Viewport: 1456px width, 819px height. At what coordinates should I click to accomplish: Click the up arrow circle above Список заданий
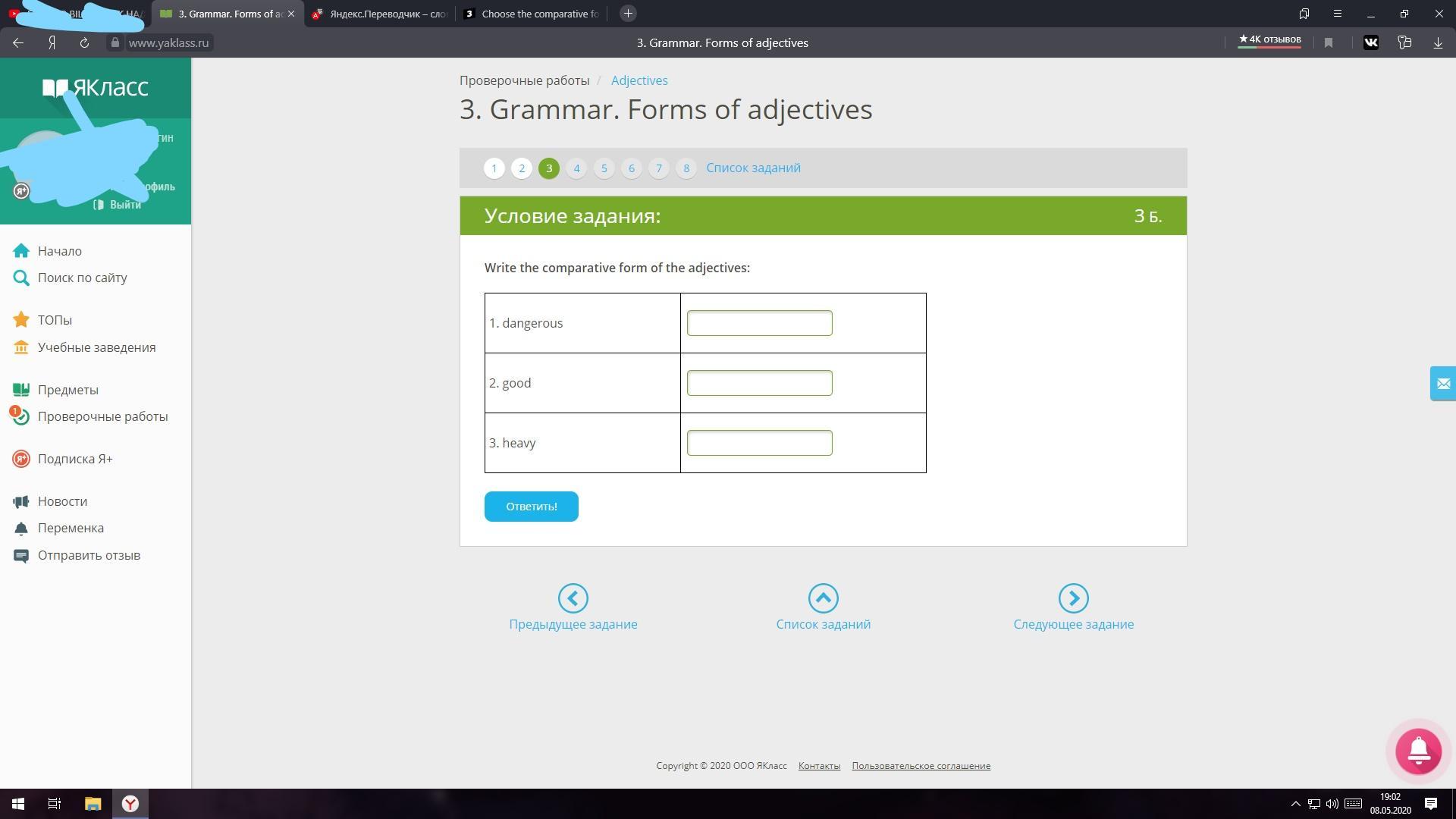coord(824,598)
